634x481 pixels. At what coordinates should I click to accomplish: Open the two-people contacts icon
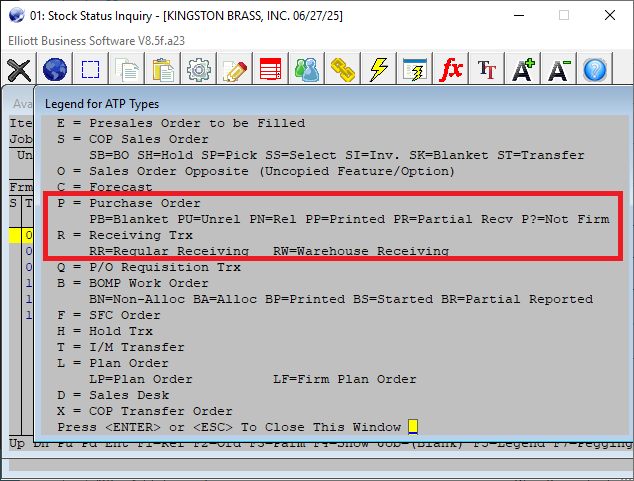click(x=307, y=70)
